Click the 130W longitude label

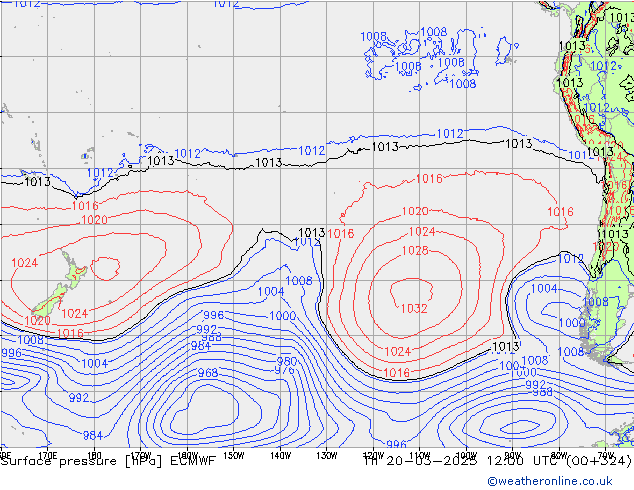(327, 456)
